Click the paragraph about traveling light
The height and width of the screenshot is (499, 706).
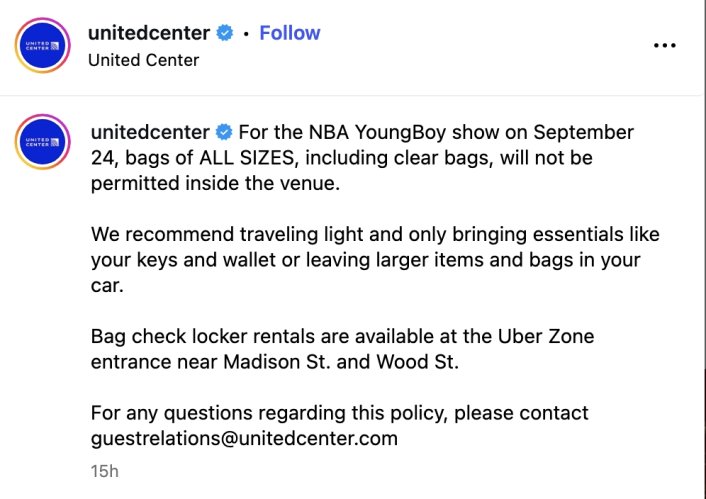point(376,260)
